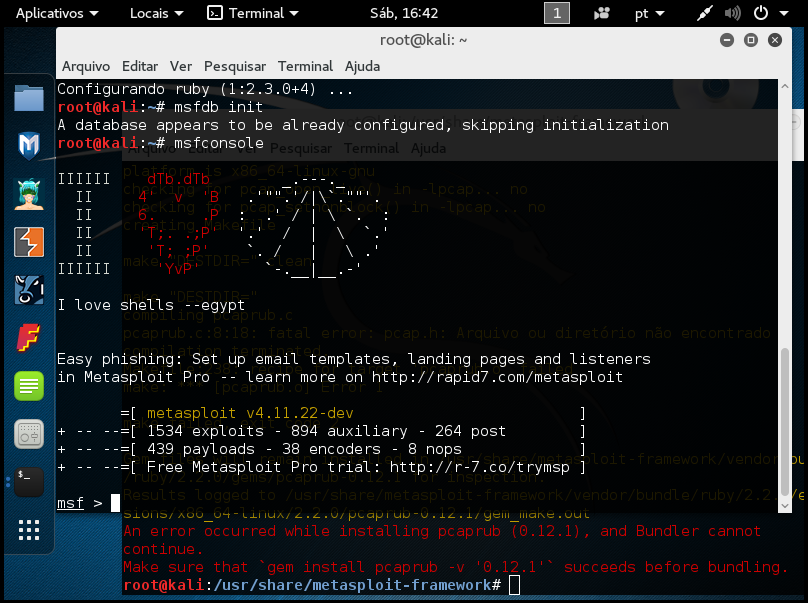Viewport: 808px width, 603px height.
Task: Close the root@kali terminal window
Action: click(x=775, y=40)
